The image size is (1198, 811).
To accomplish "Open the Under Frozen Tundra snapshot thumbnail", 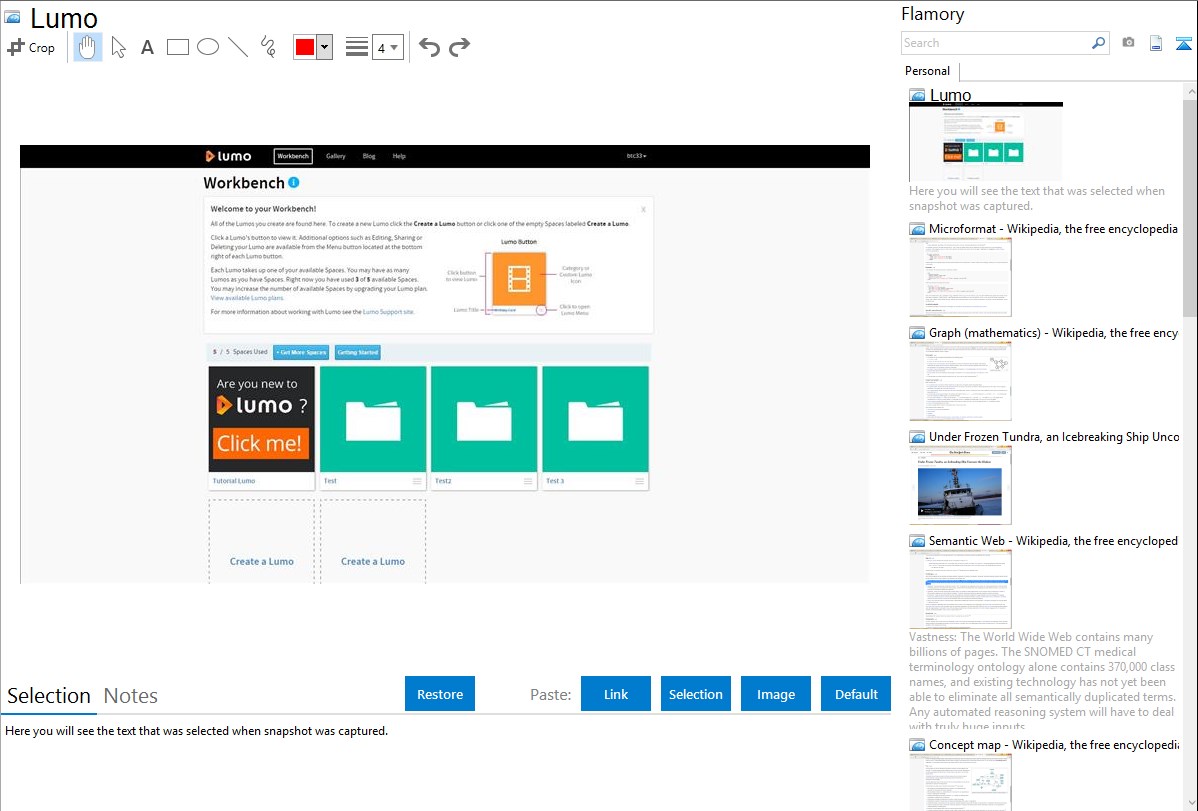I will (960, 485).
